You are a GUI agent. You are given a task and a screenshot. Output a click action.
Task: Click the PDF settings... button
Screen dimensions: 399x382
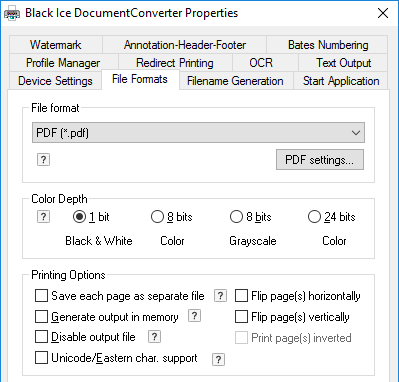320,160
